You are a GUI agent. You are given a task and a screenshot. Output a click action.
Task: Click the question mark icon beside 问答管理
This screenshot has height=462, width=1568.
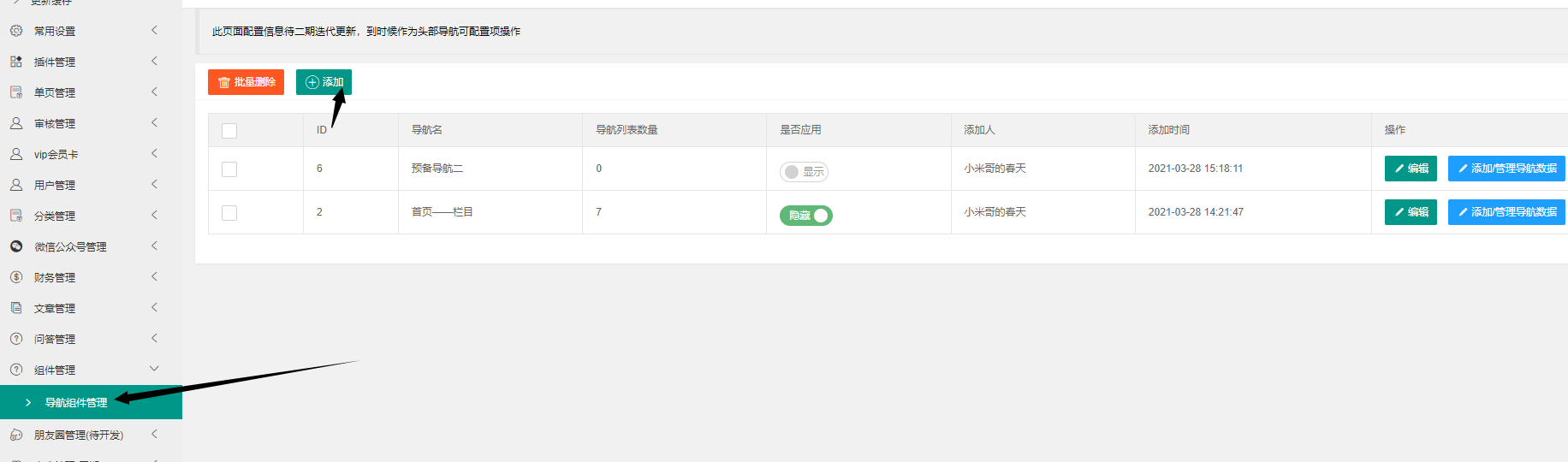pyautogui.click(x=16, y=339)
